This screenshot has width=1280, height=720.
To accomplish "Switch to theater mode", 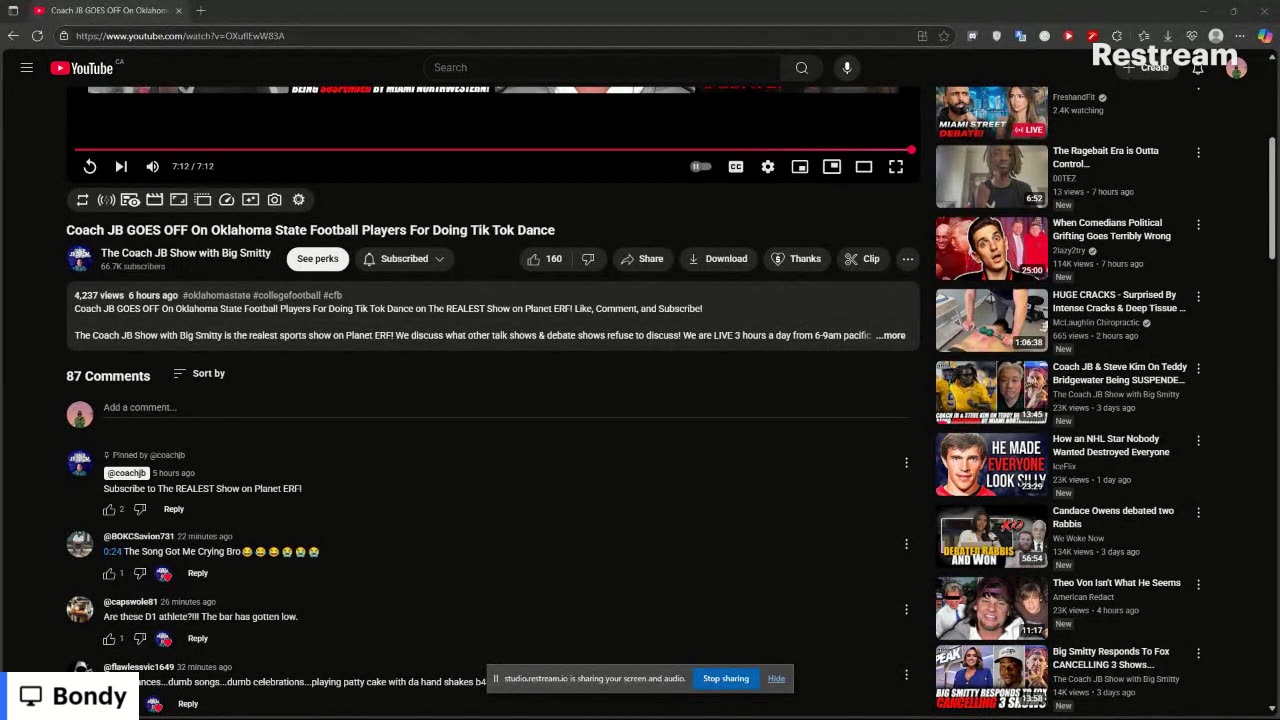I will coord(864,167).
